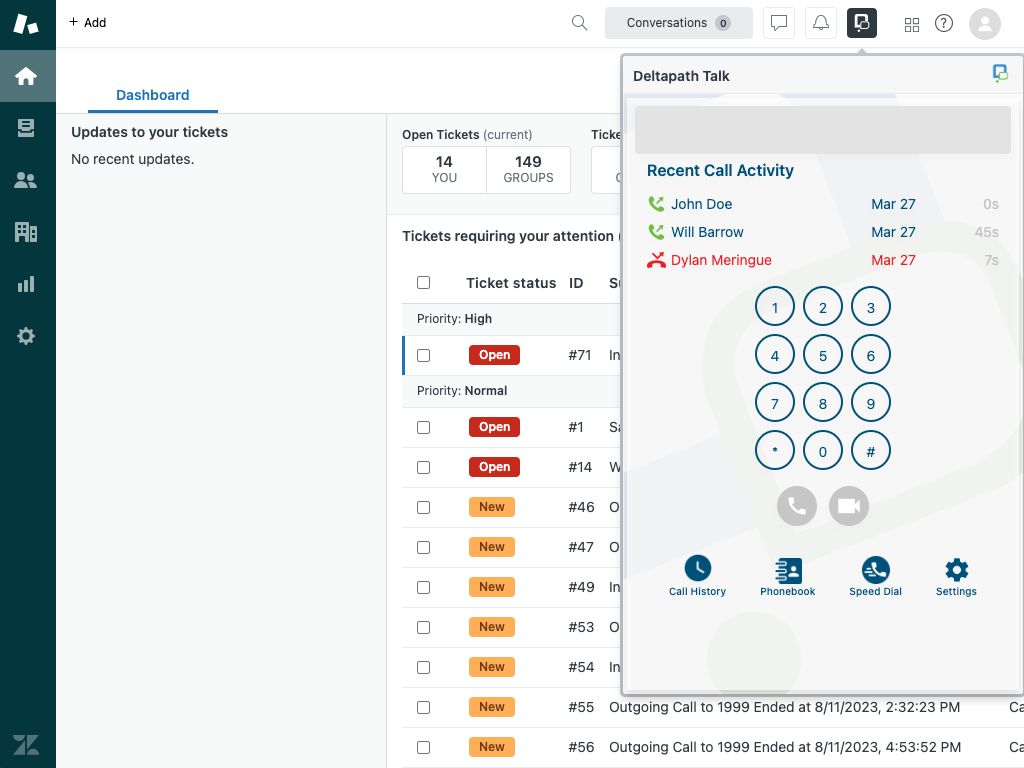Go to Reporting in the left sidebar
1024x768 pixels.
click(27, 284)
